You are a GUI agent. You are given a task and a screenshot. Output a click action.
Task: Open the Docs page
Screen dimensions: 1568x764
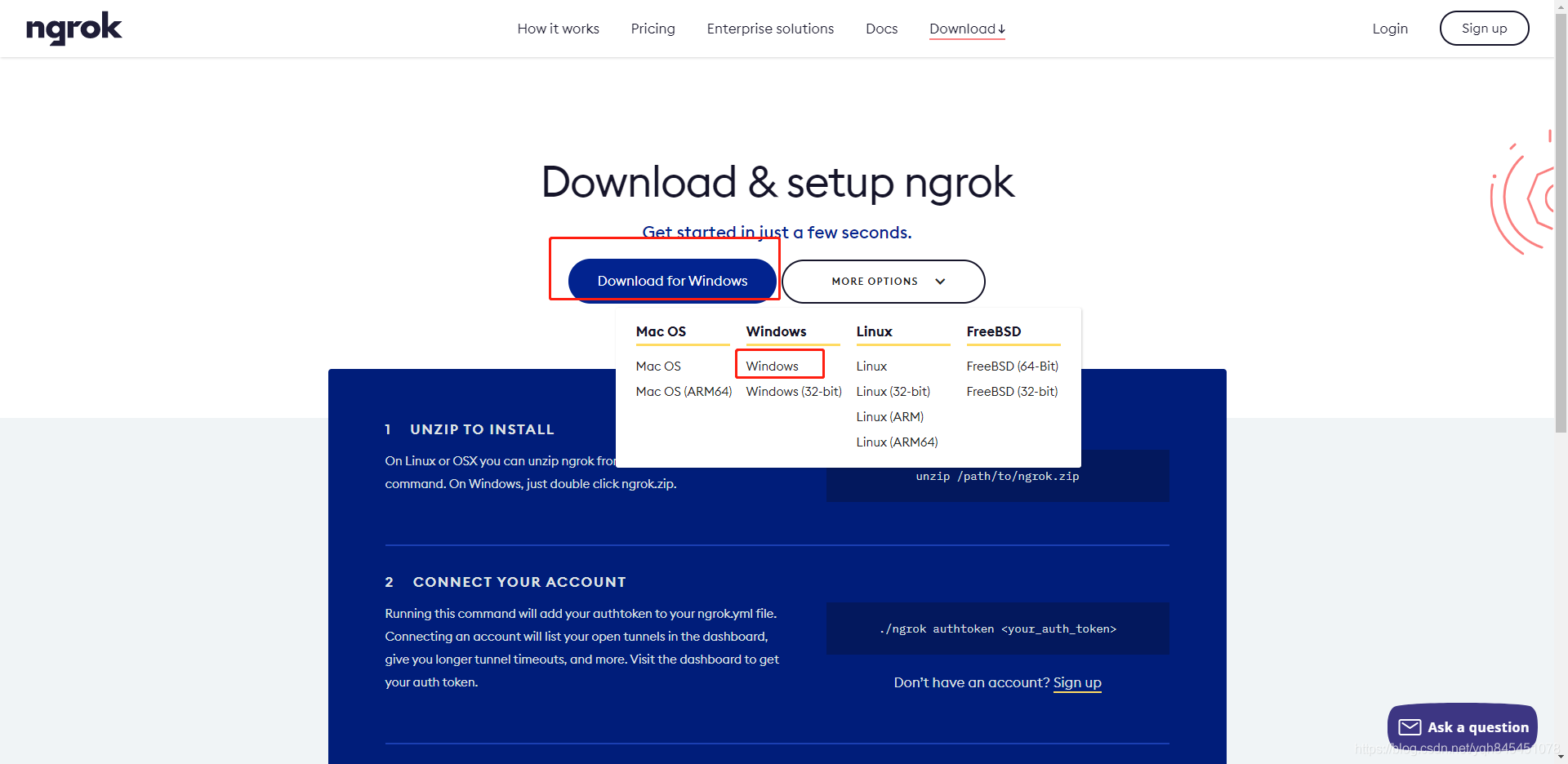tap(881, 29)
